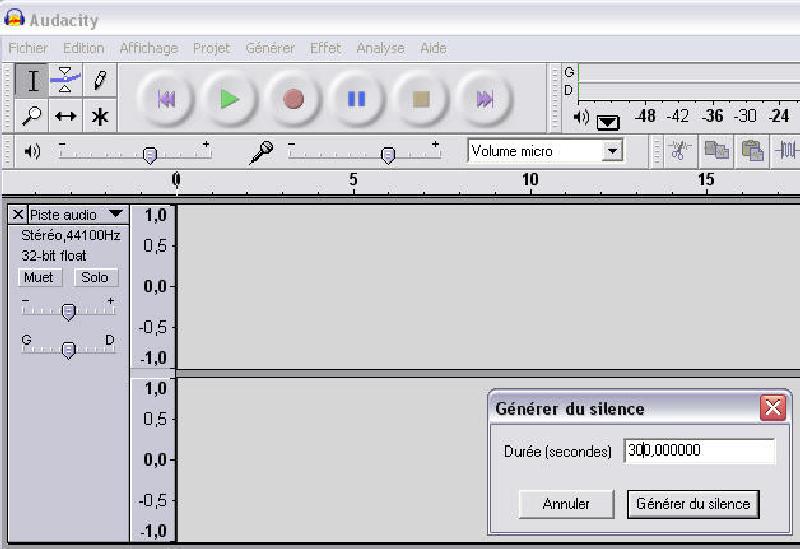Click the Stop square button
Viewport: 800px width, 549px height.
point(420,99)
